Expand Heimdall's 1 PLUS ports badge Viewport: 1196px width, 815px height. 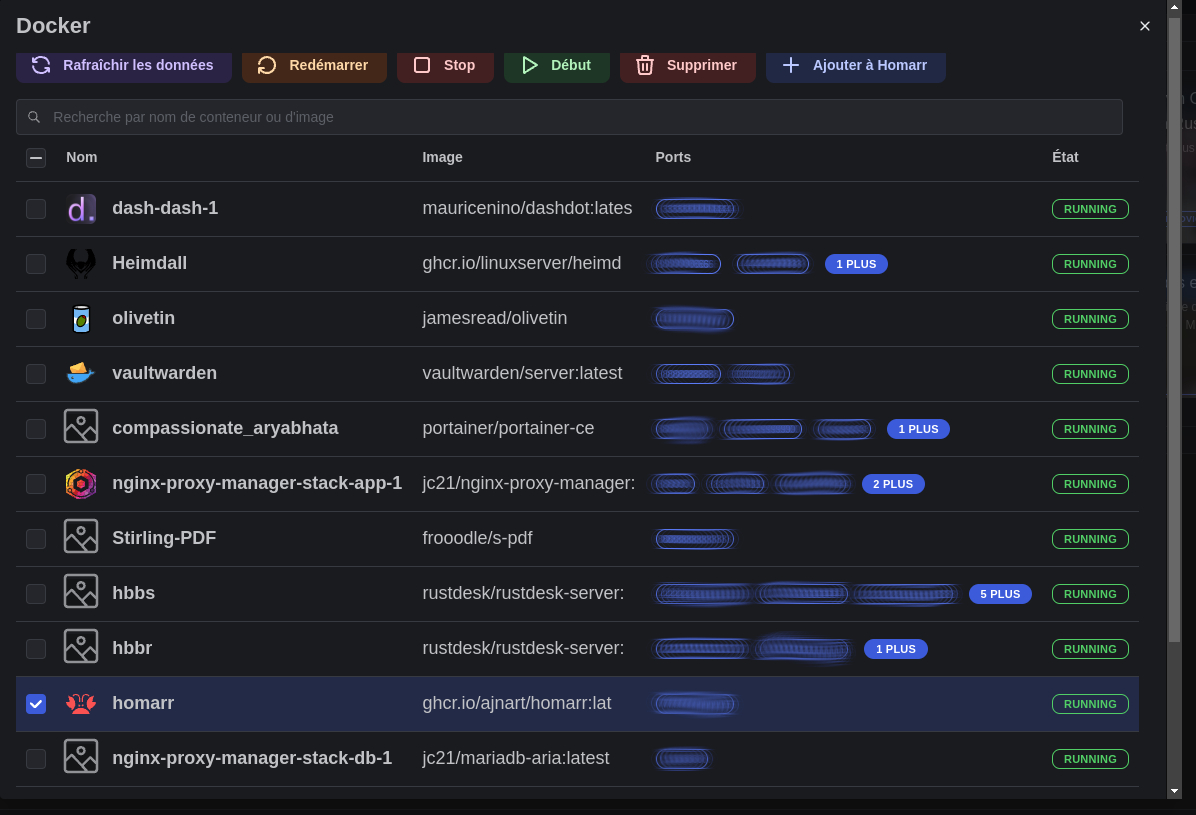[856, 264]
